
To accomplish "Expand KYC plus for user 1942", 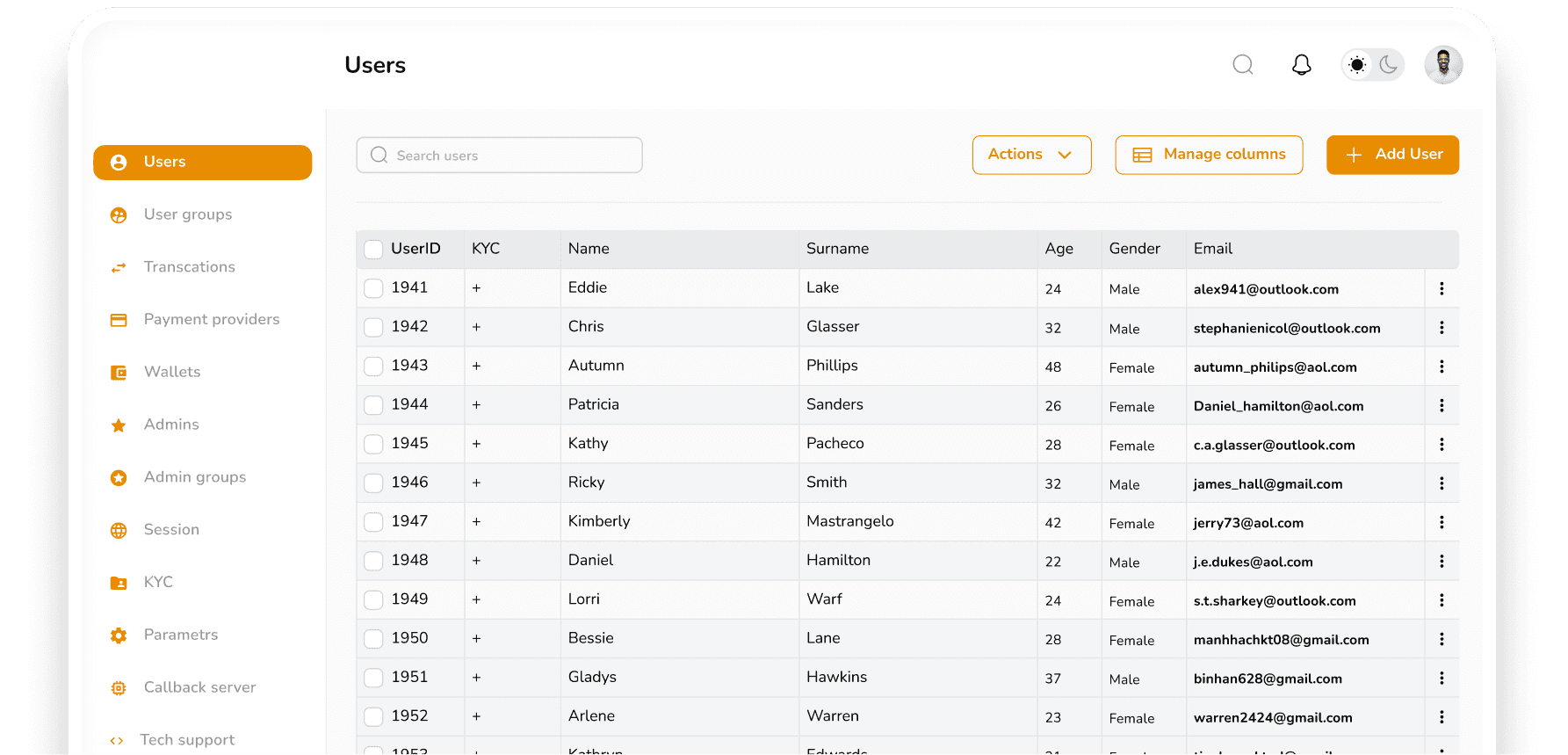I will coord(476,327).
